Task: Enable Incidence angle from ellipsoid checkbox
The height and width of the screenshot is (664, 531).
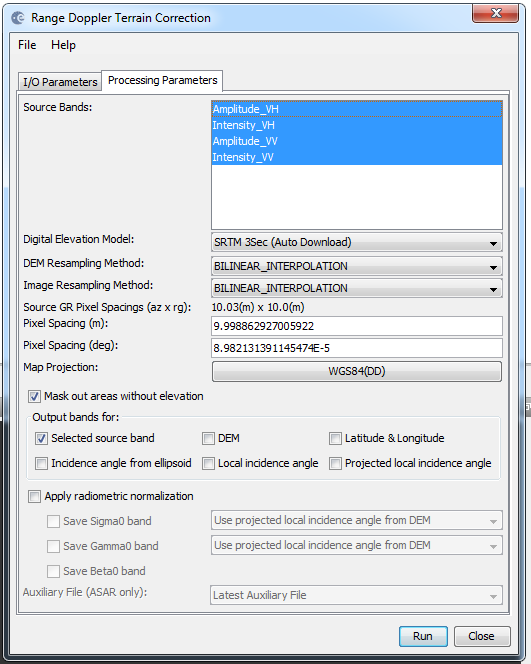Action: pos(41,464)
